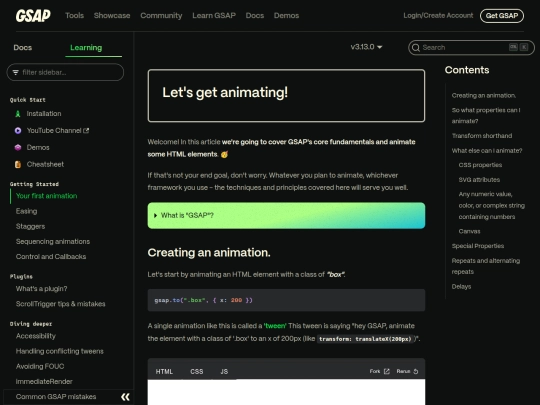Screen dimensions: 540x405
Task: Jump to CSS properties contents link
Action: click(x=480, y=165)
